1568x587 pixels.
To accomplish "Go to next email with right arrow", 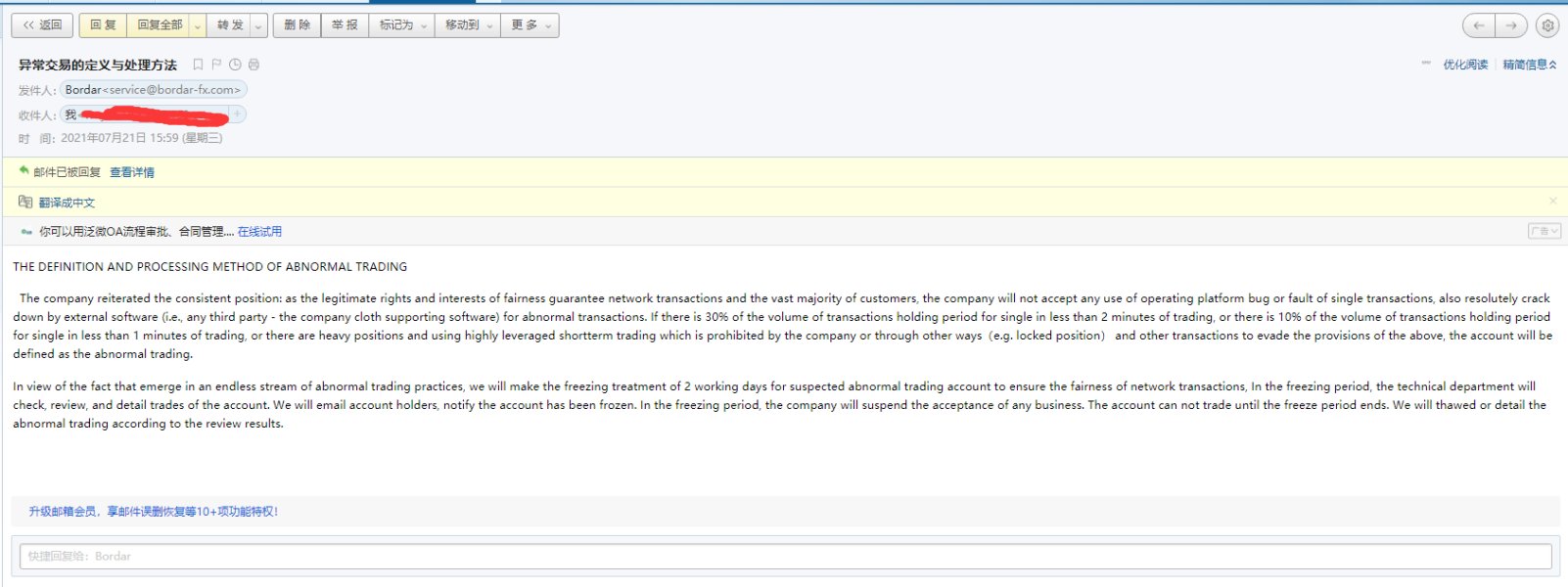I will [1511, 25].
